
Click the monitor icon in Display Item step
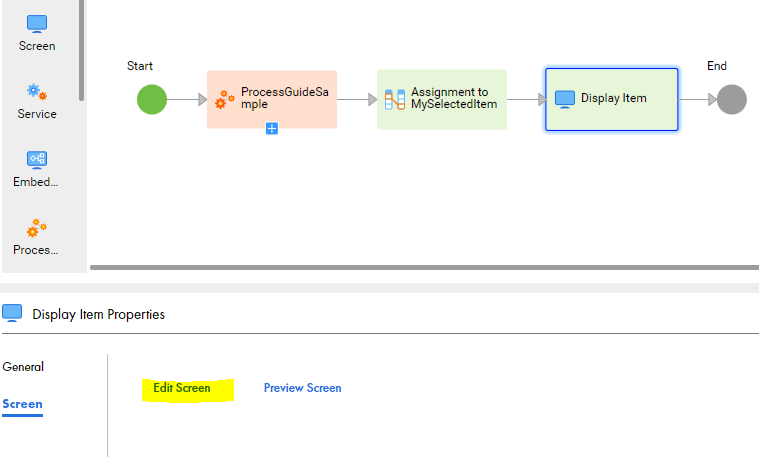click(564, 99)
